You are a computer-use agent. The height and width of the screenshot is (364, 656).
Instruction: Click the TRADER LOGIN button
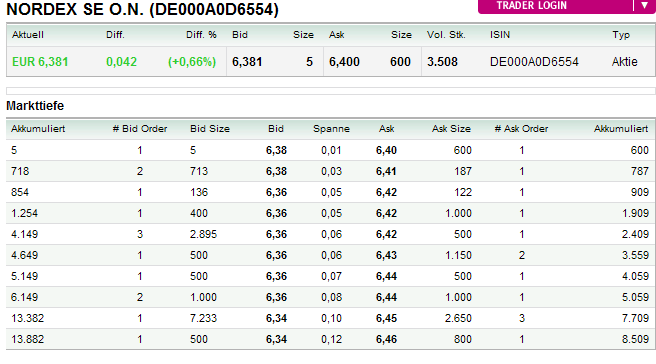coord(556,6)
